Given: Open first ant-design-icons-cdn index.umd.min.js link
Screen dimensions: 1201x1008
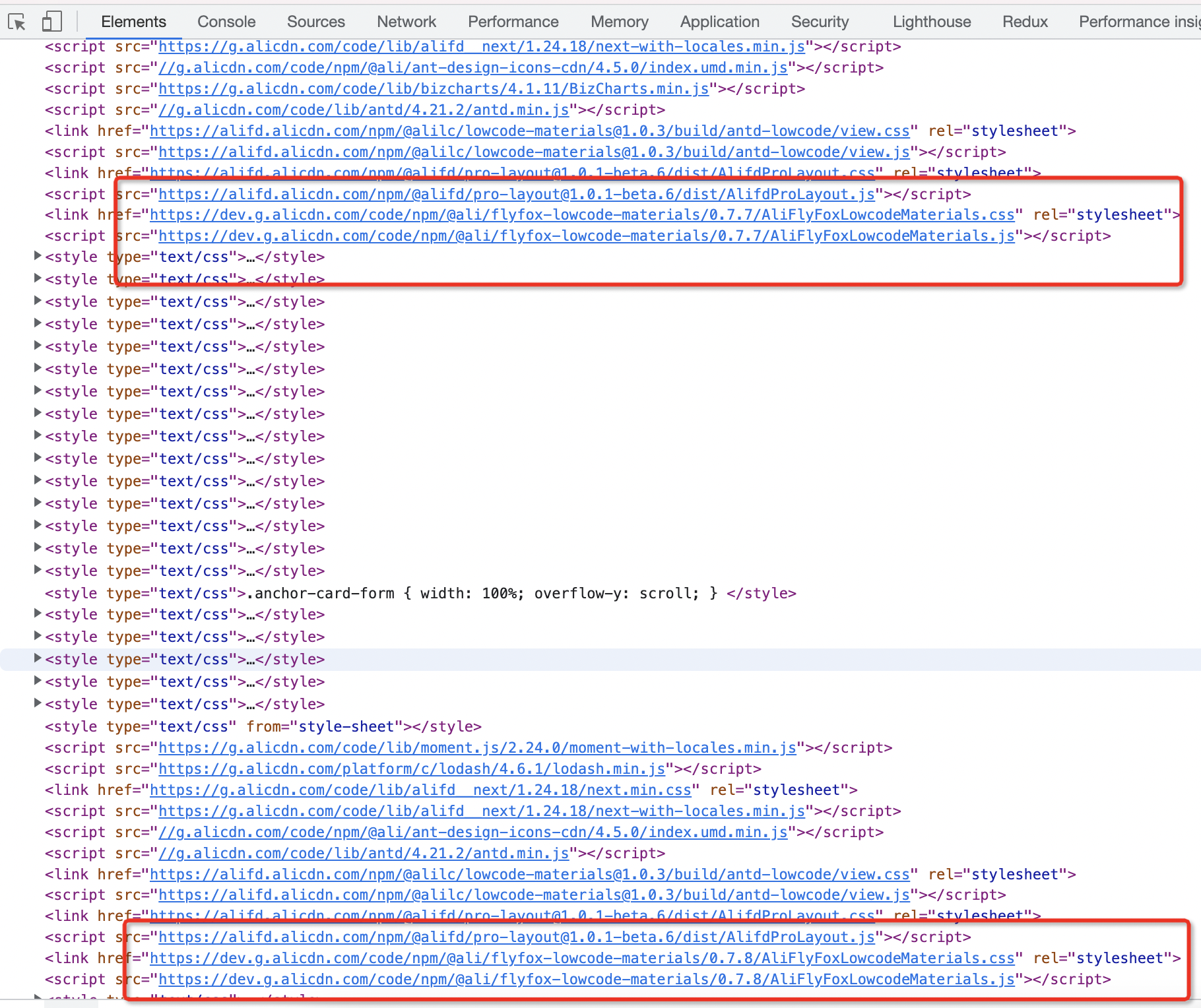Looking at the screenshot, I should coord(473,68).
